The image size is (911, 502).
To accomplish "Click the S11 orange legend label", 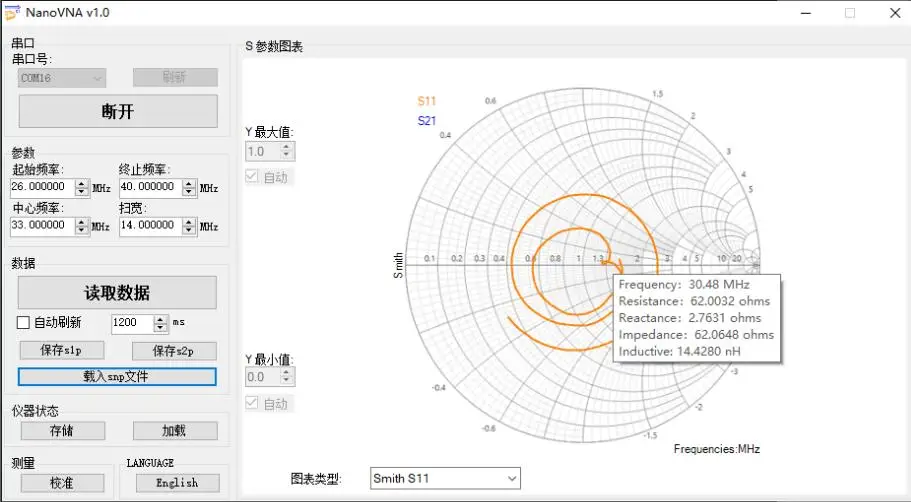I will (426, 101).
